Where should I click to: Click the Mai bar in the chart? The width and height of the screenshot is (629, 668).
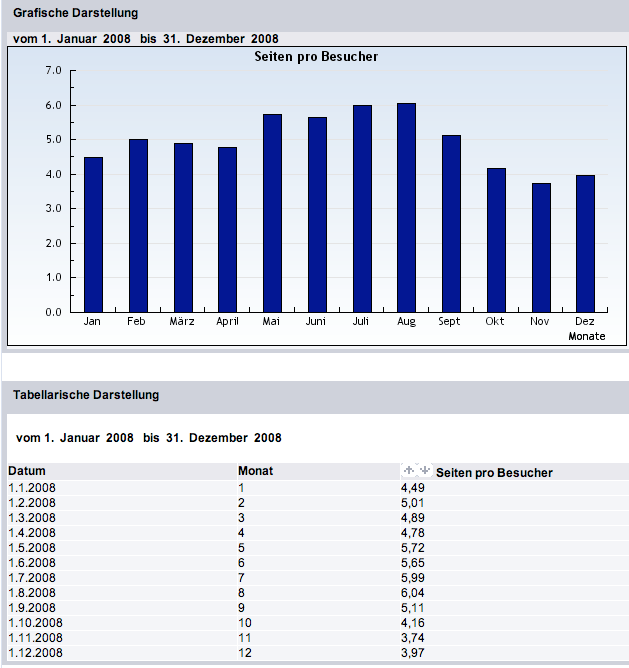pyautogui.click(x=272, y=213)
